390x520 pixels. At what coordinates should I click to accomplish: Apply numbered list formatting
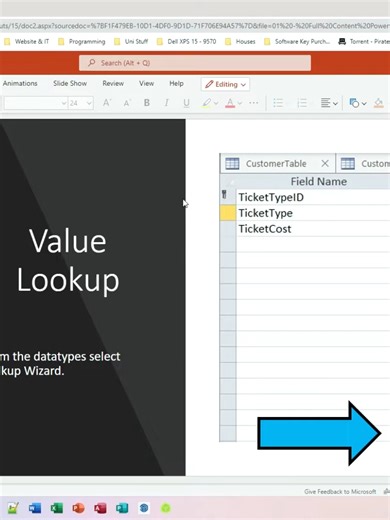302,103
